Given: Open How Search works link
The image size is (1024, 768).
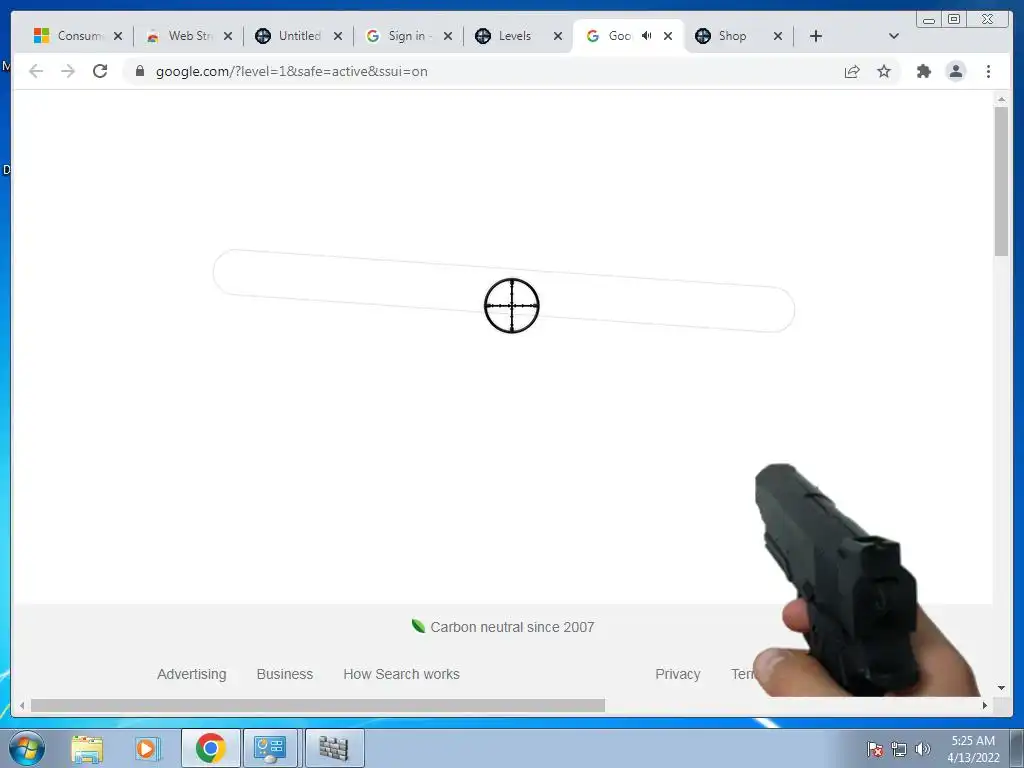Looking at the screenshot, I should click(402, 674).
